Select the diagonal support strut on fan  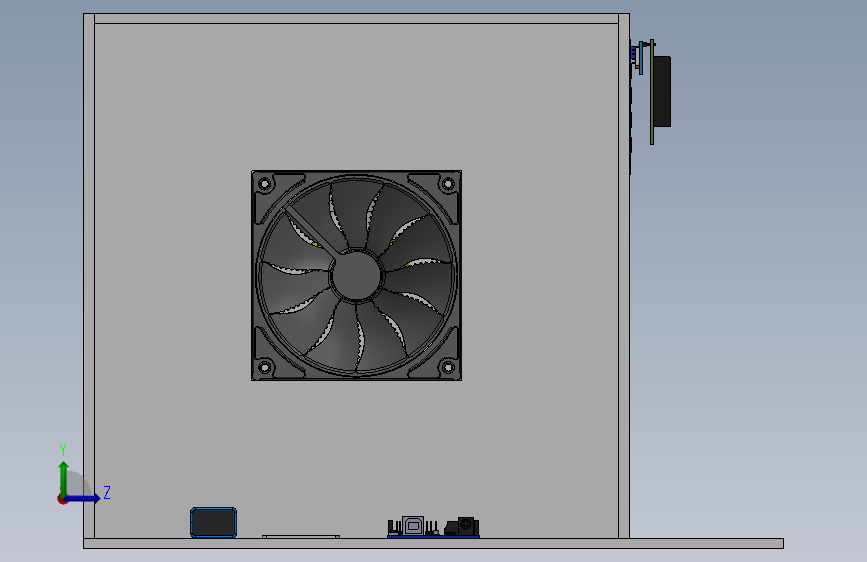click(312, 231)
